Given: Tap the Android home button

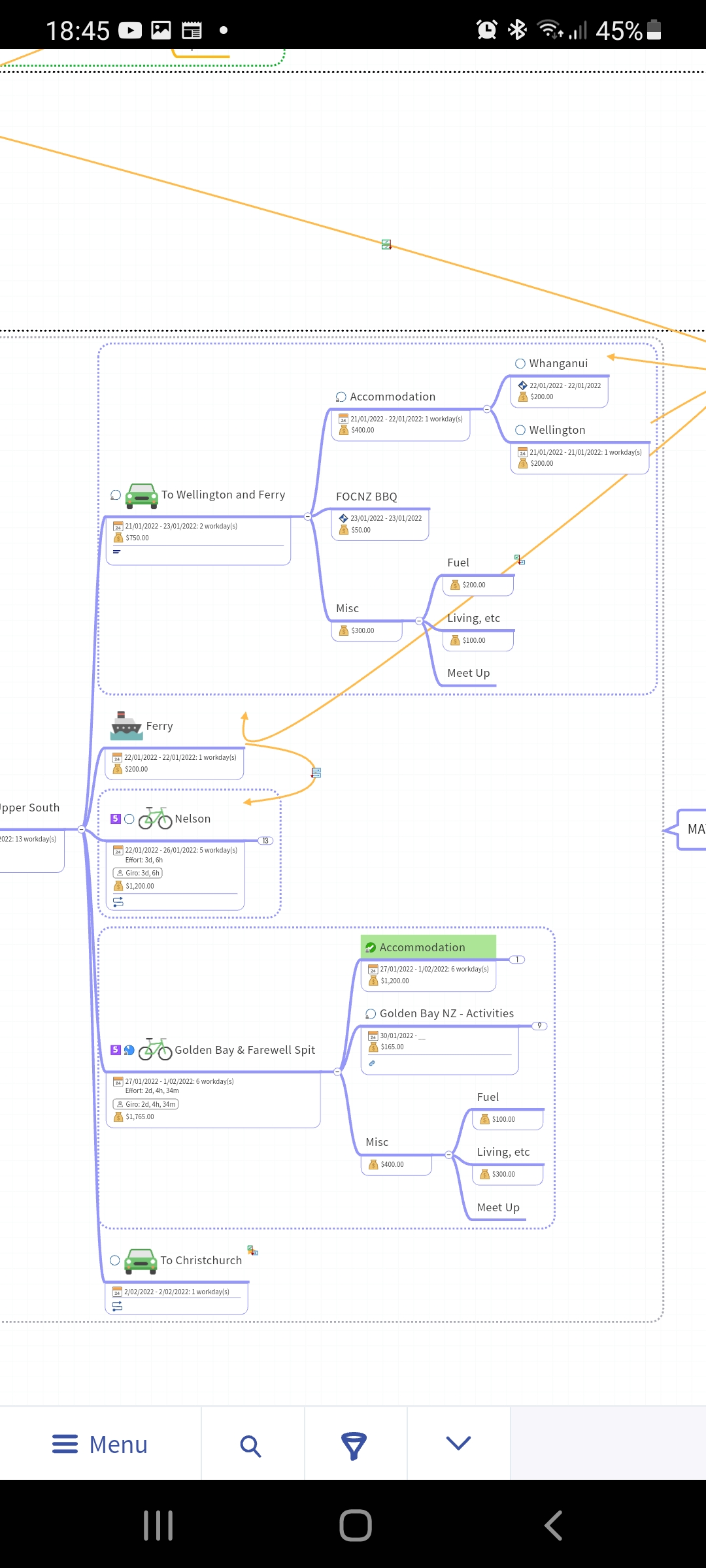Looking at the screenshot, I should pos(355,1526).
